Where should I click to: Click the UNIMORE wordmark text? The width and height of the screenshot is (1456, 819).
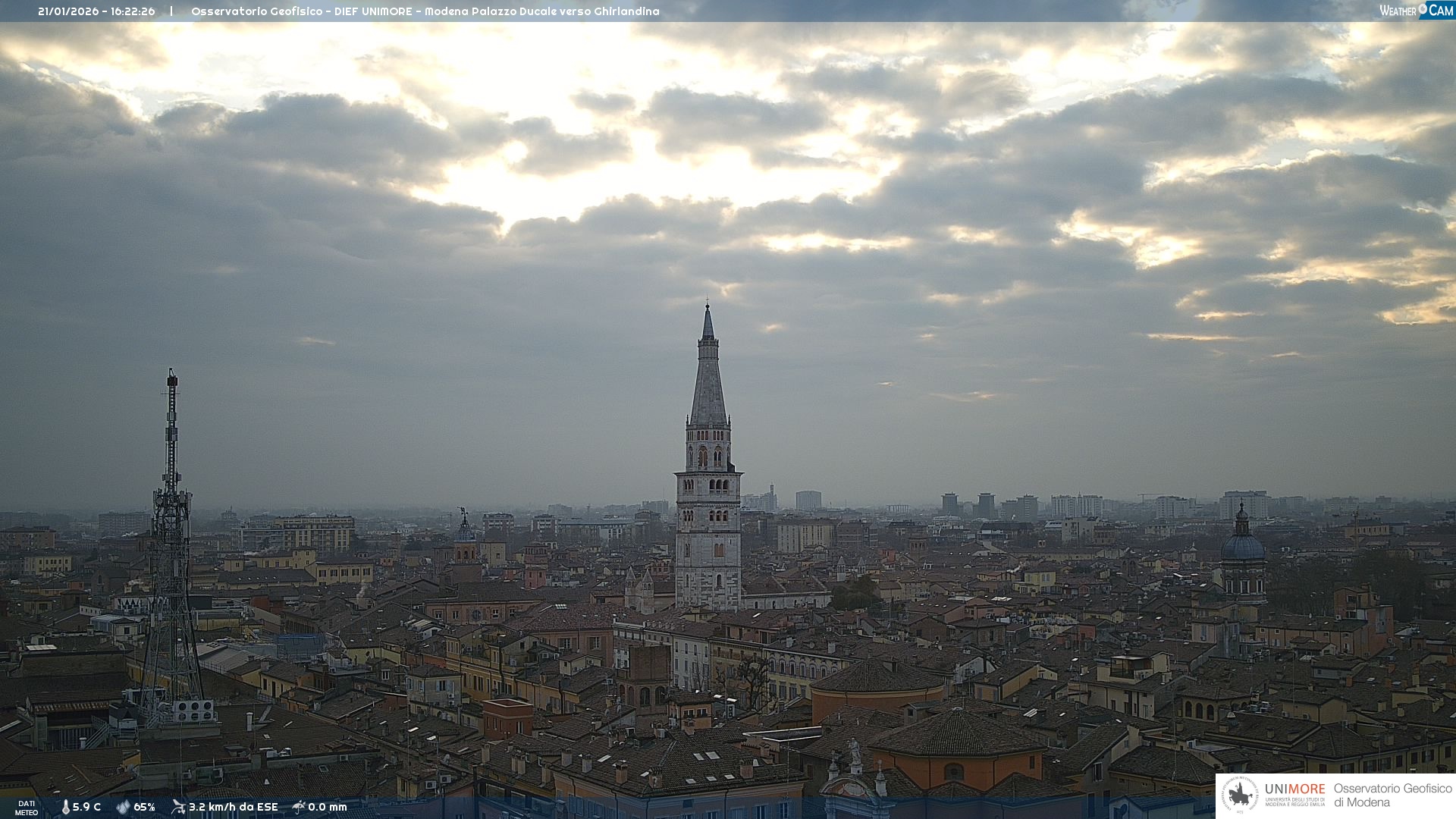pos(1294,789)
